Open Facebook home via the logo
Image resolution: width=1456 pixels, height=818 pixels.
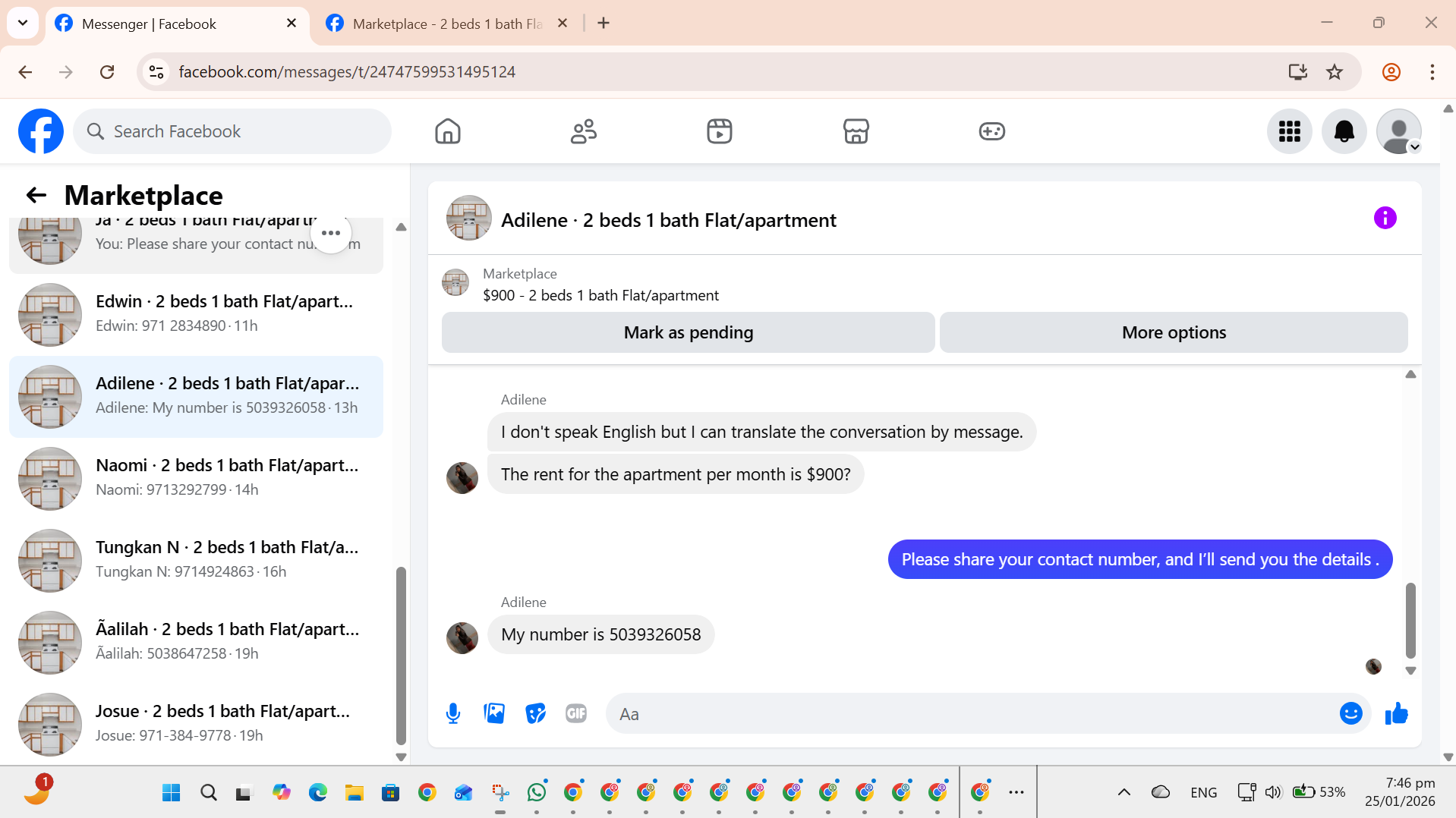pos(41,131)
